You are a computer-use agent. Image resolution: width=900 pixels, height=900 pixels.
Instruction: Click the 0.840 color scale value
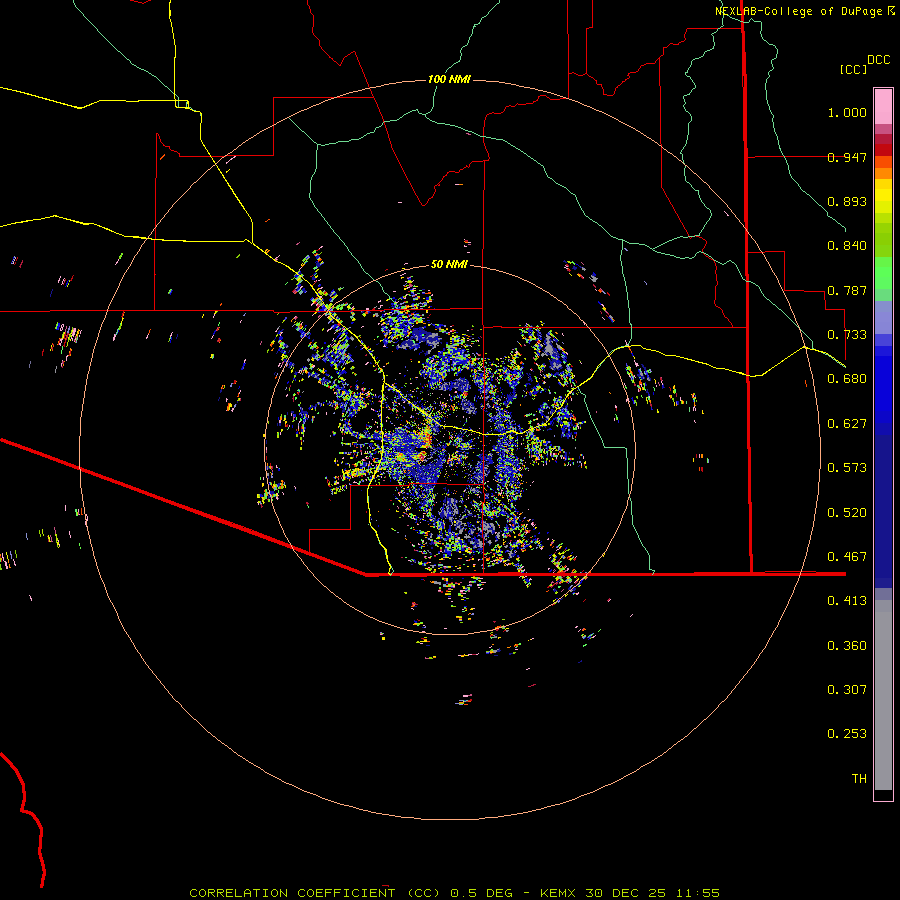click(x=847, y=246)
